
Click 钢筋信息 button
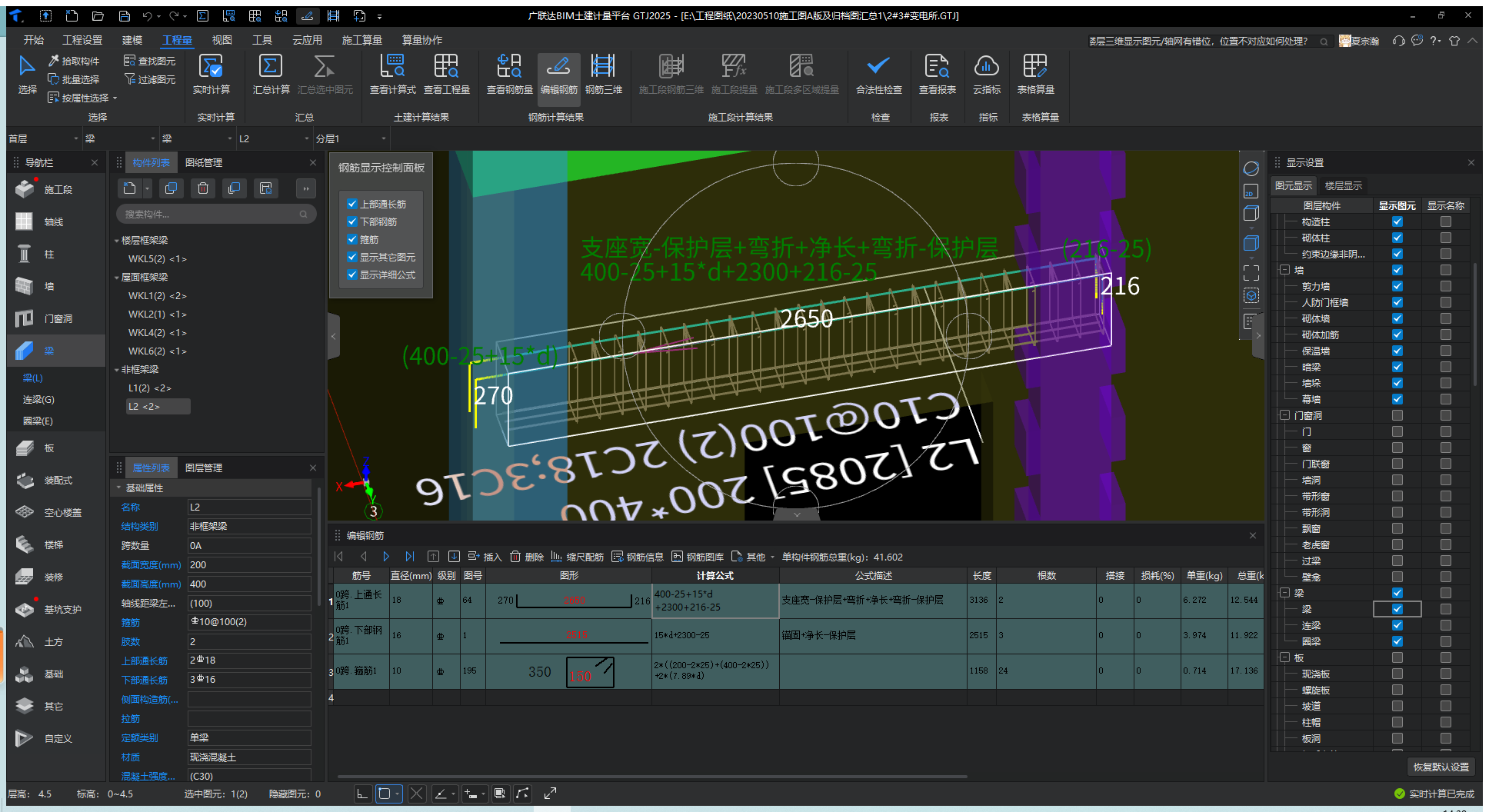tap(638, 557)
